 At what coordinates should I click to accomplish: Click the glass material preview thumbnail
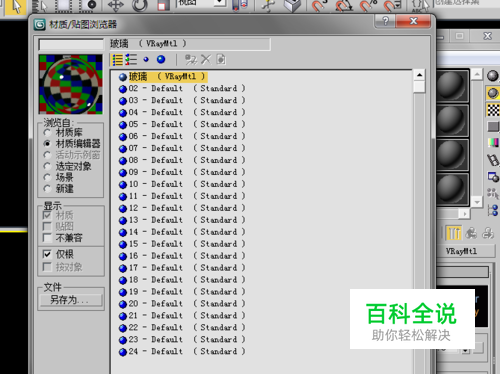(71, 84)
